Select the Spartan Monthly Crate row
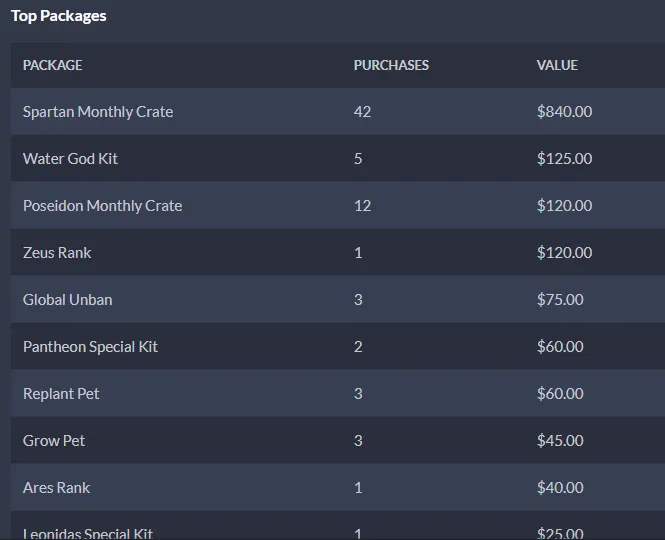The width and height of the screenshot is (665, 540). [98, 112]
